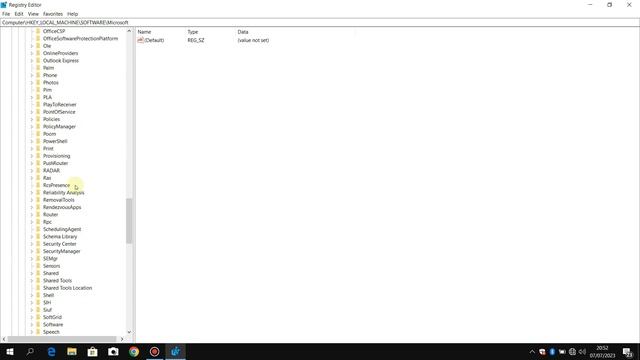Click the folder icon beside RADAR
Viewport: 640px width, 360px height.
click(x=38, y=170)
